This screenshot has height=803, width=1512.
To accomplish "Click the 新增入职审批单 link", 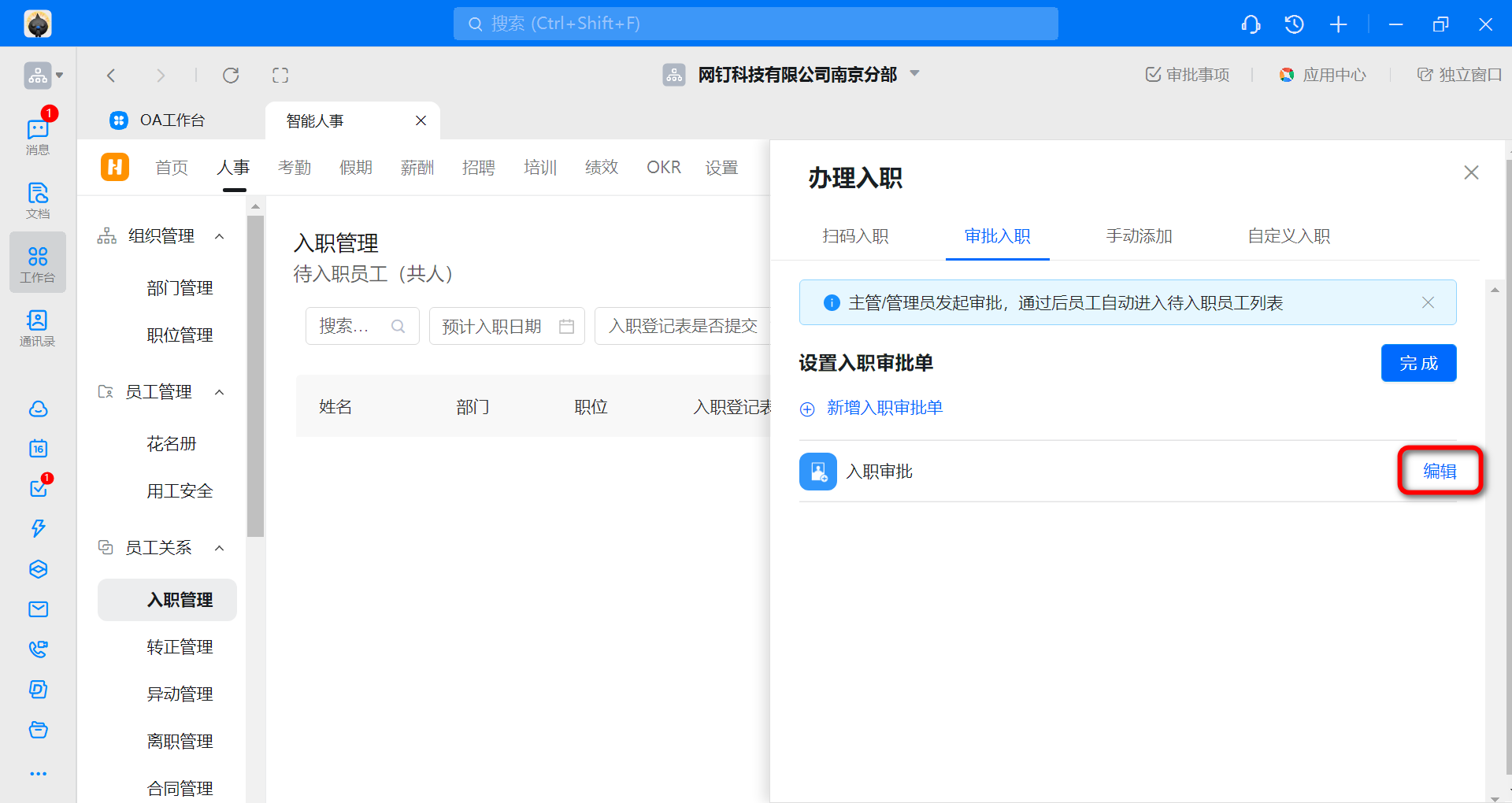I will click(872, 408).
